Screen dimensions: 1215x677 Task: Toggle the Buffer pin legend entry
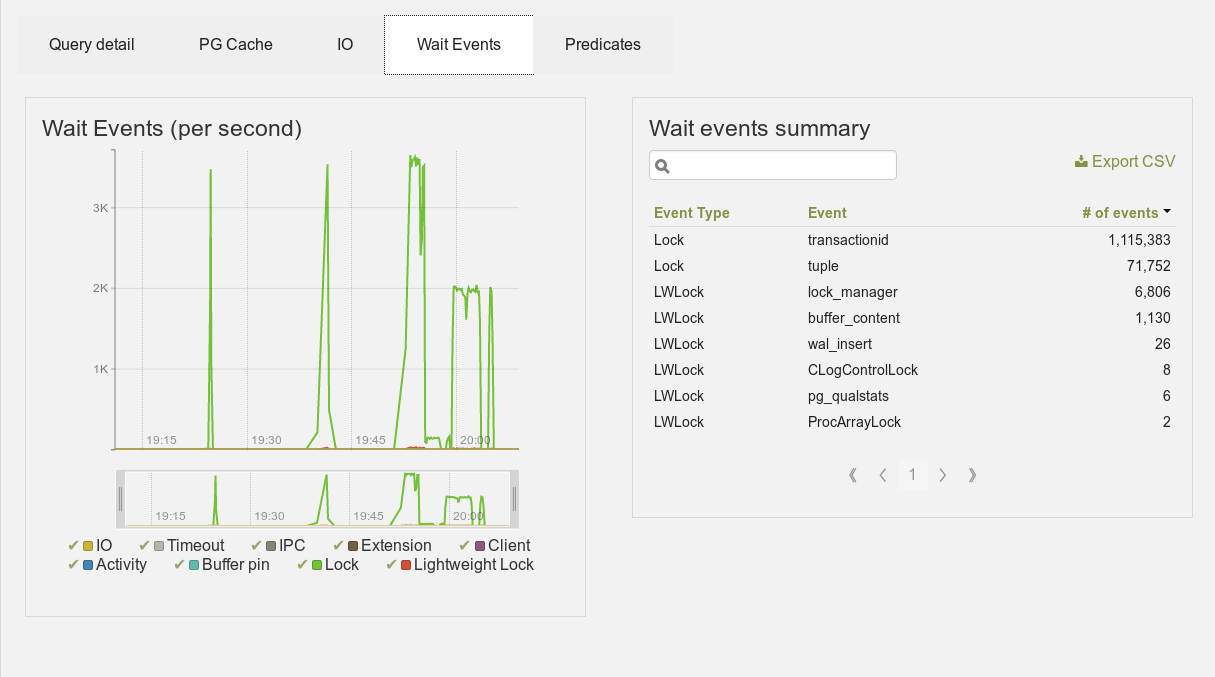click(x=222, y=565)
